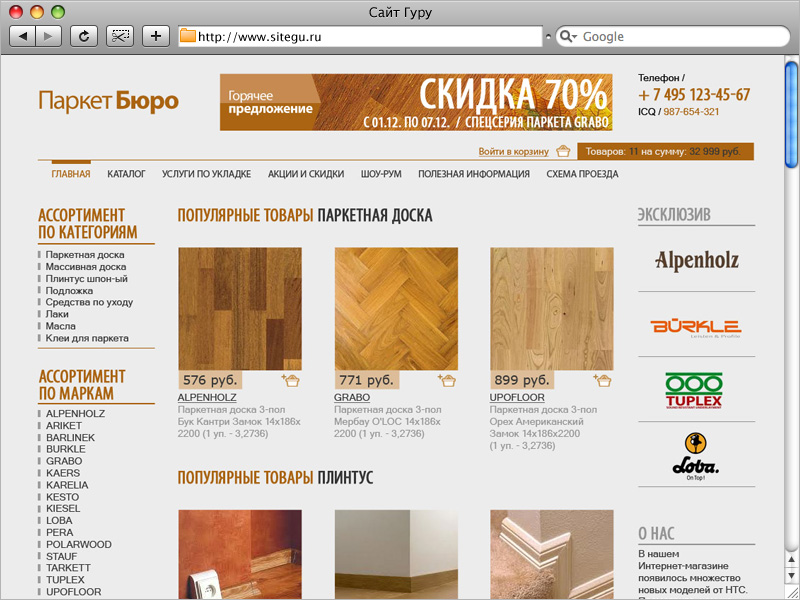Select category Подложка

coord(69,291)
